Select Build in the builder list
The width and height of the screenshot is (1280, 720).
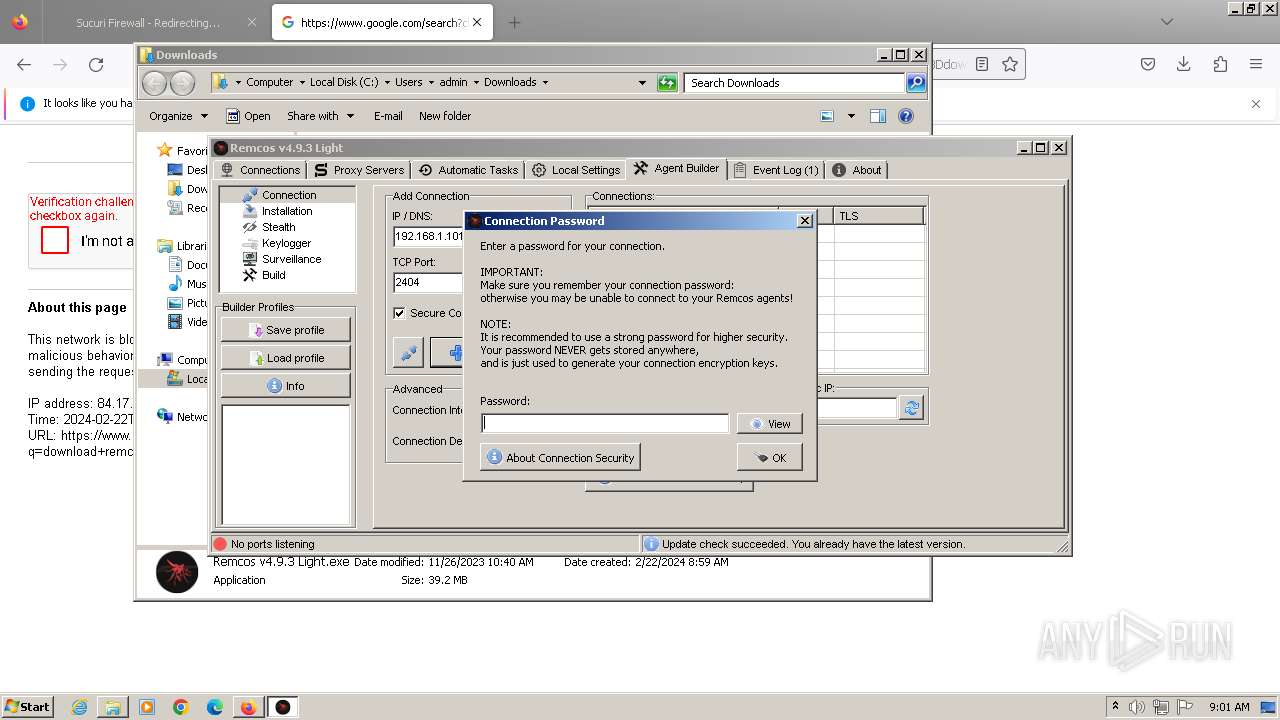pyautogui.click(x=273, y=275)
